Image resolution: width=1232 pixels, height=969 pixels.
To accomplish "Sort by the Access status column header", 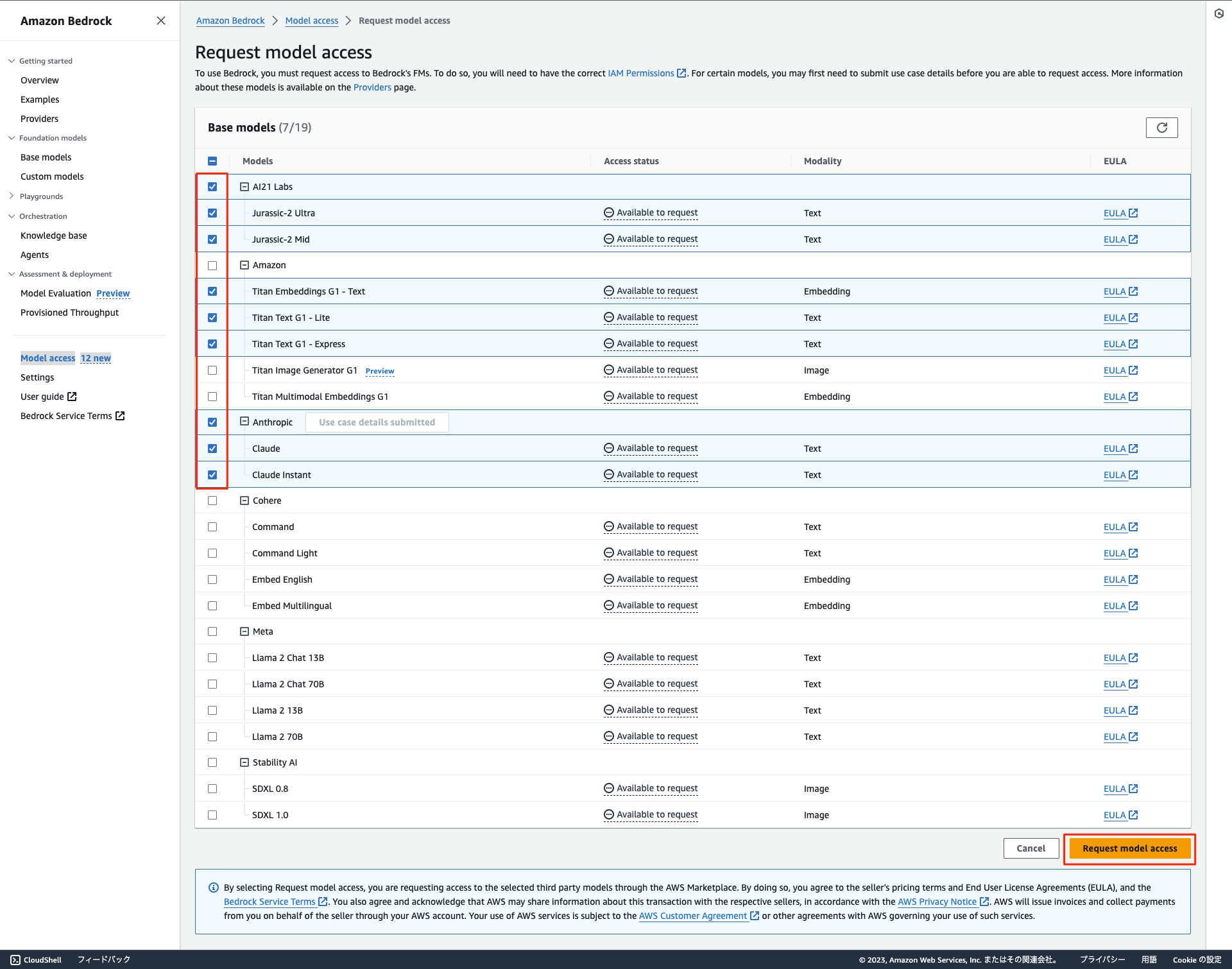I will (631, 161).
